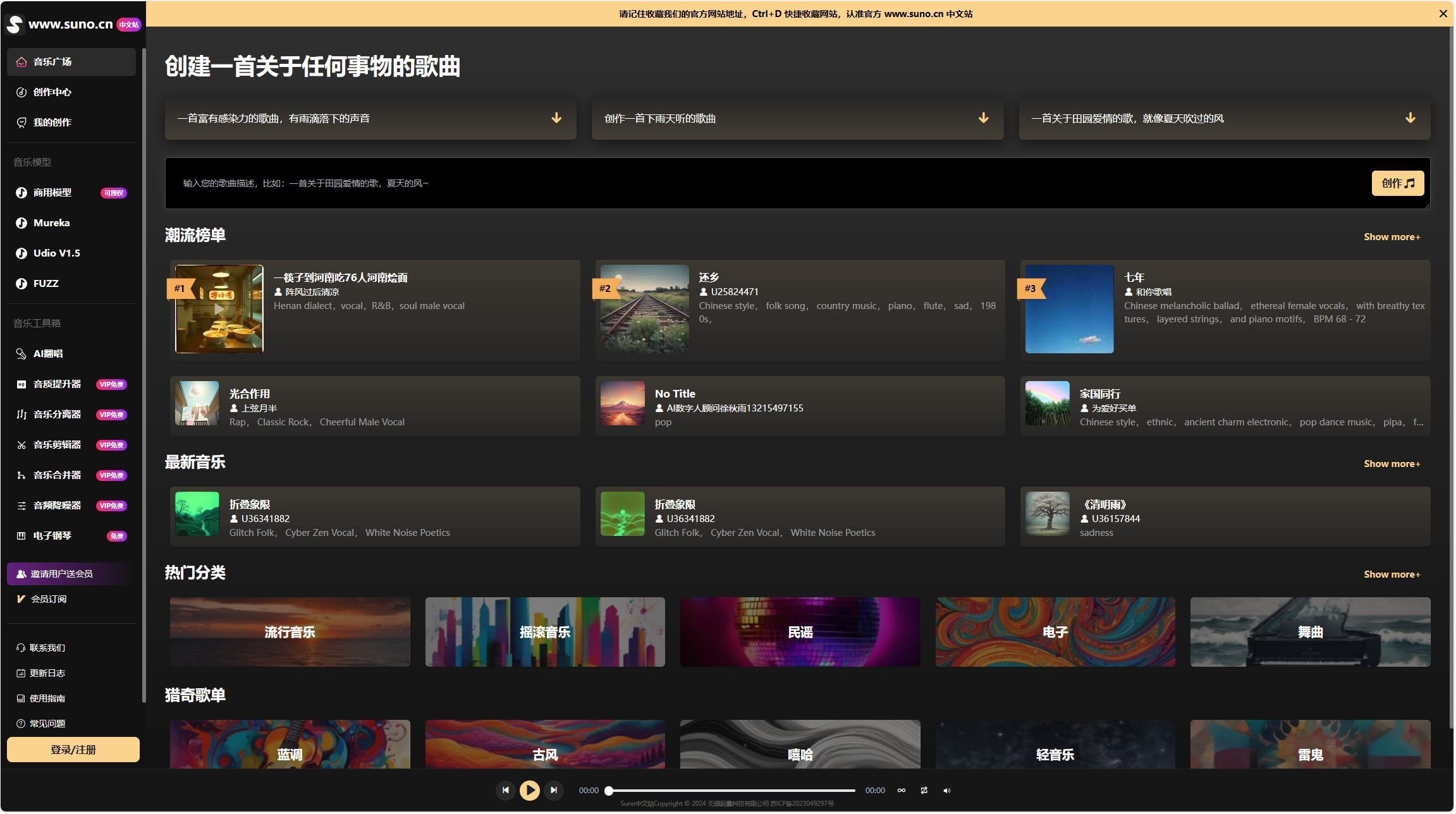Skip to the next track

click(554, 790)
